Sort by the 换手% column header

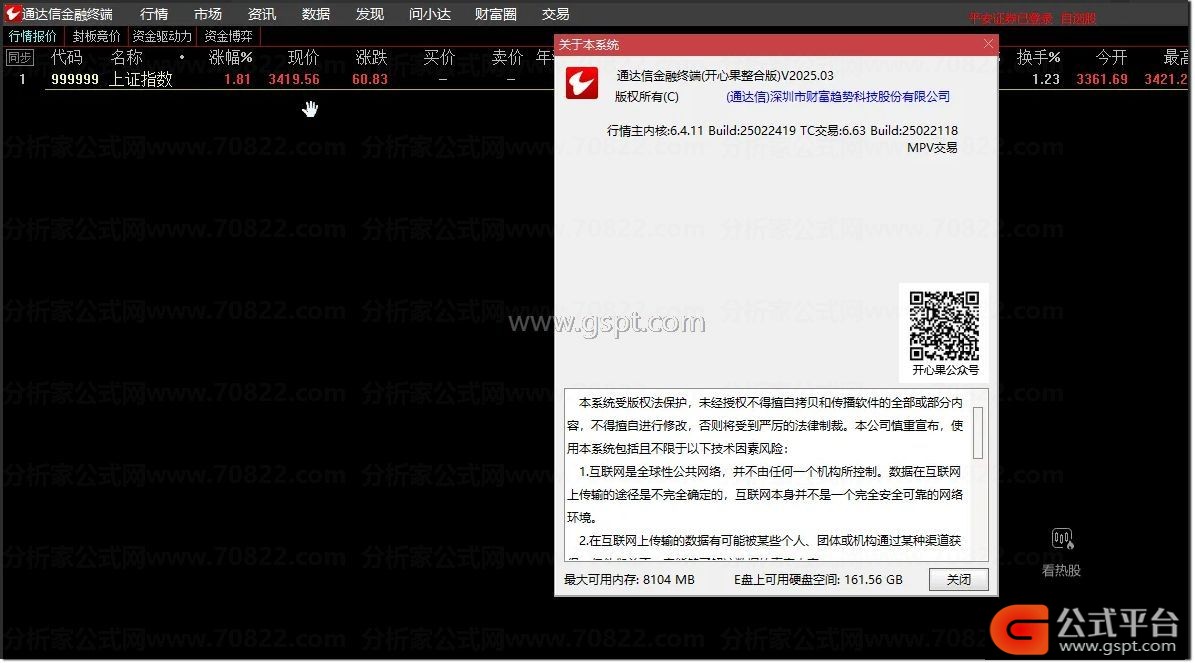(x=1038, y=57)
